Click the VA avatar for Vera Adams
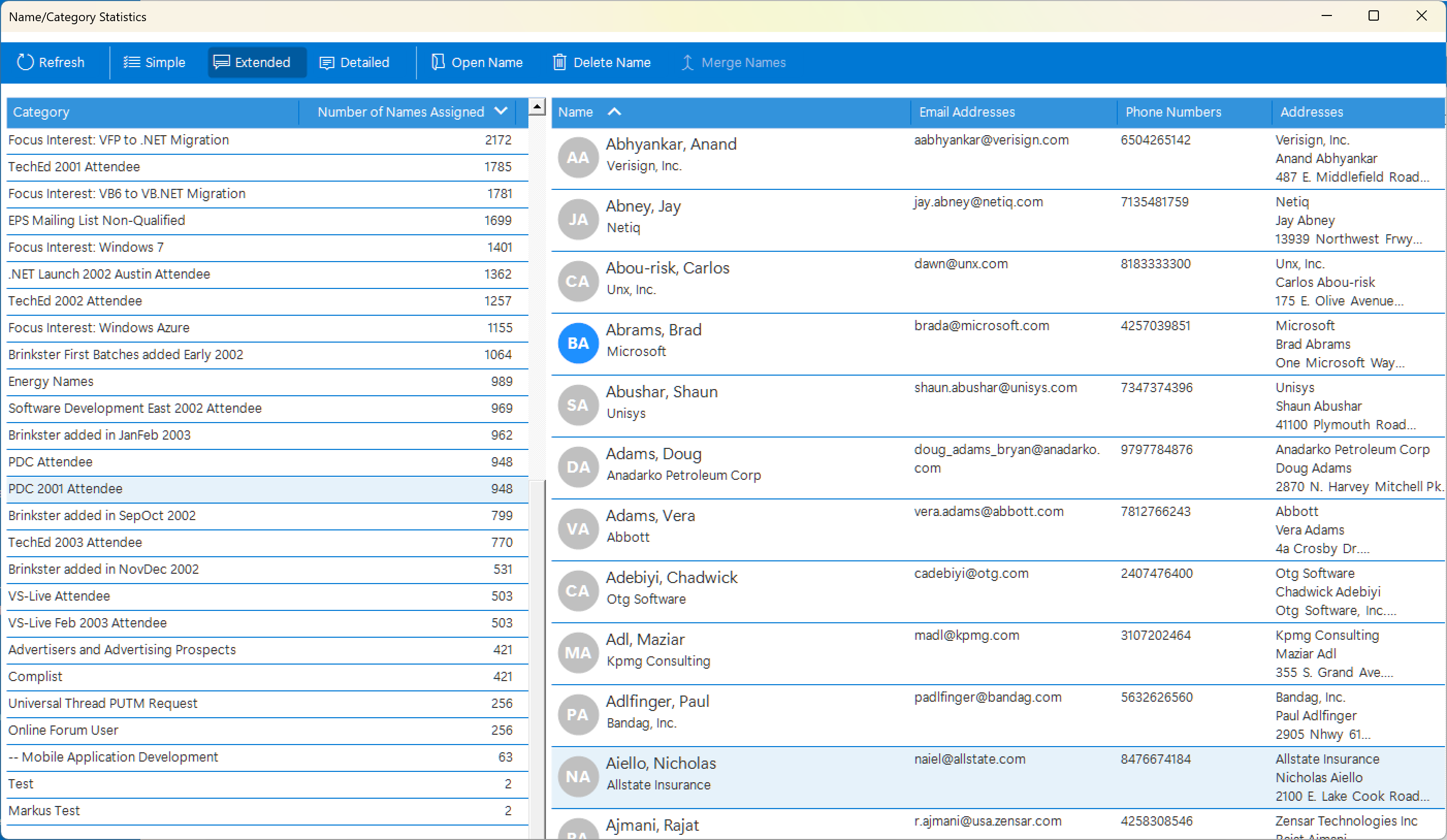This screenshot has width=1447, height=840. point(577,529)
